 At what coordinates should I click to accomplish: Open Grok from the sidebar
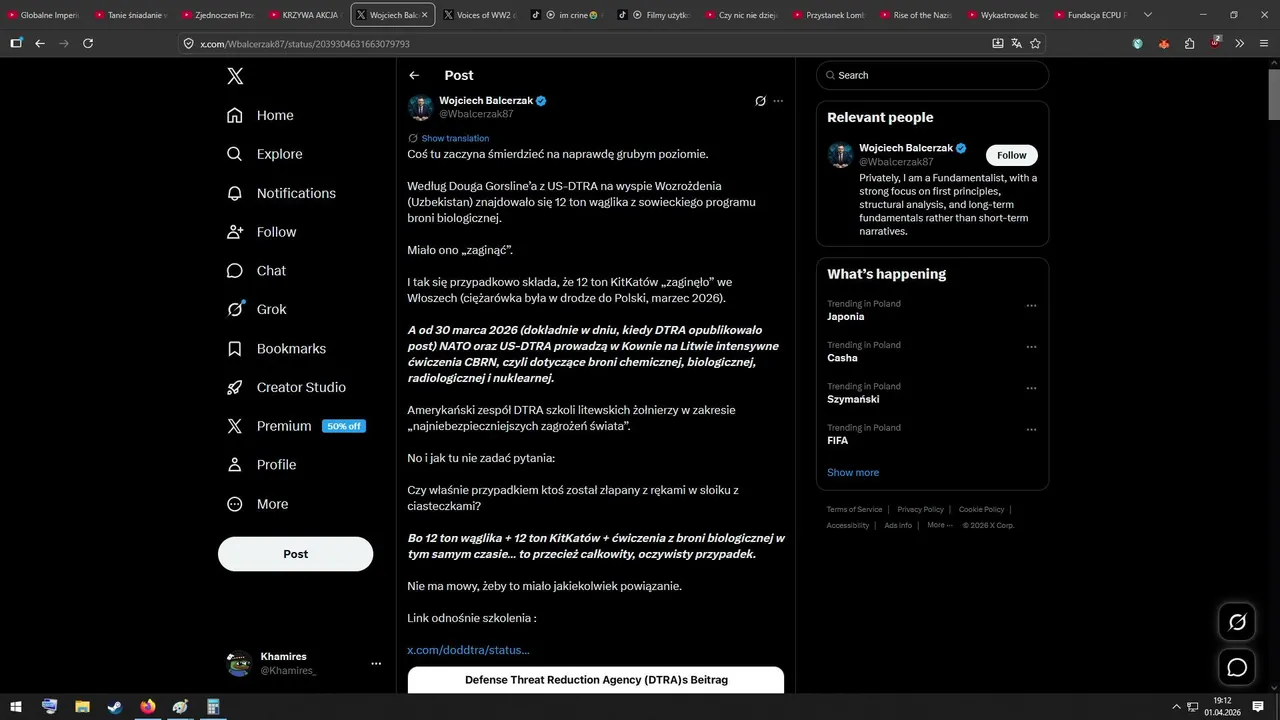coord(256,310)
